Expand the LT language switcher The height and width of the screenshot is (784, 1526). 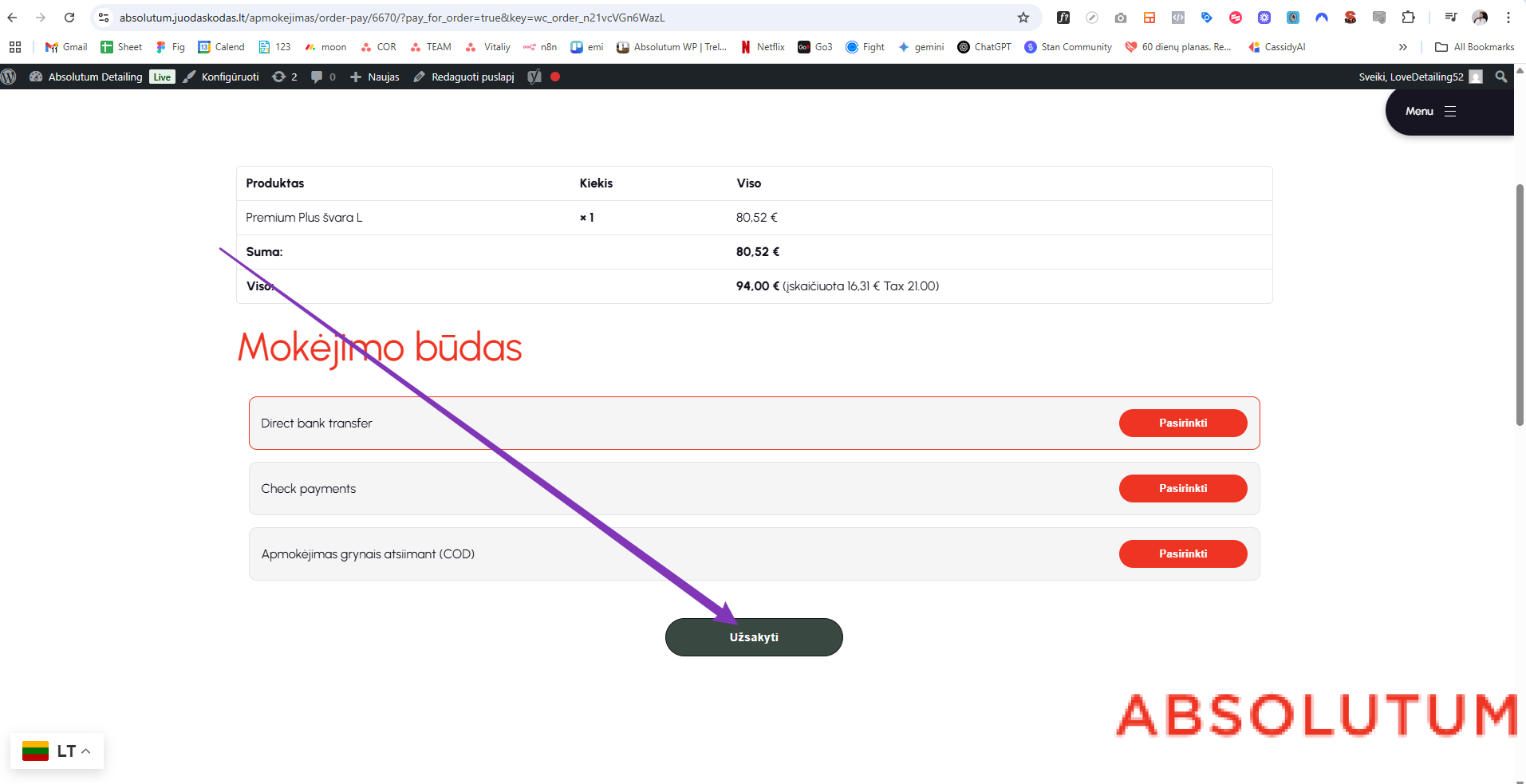pyautogui.click(x=57, y=751)
